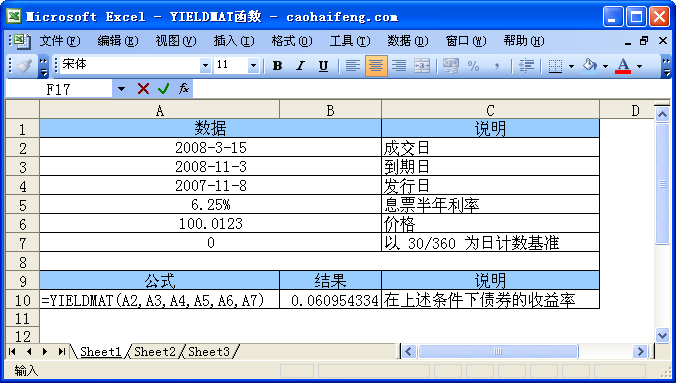
Task: Expand the Name Box dropdown
Action: (121, 89)
